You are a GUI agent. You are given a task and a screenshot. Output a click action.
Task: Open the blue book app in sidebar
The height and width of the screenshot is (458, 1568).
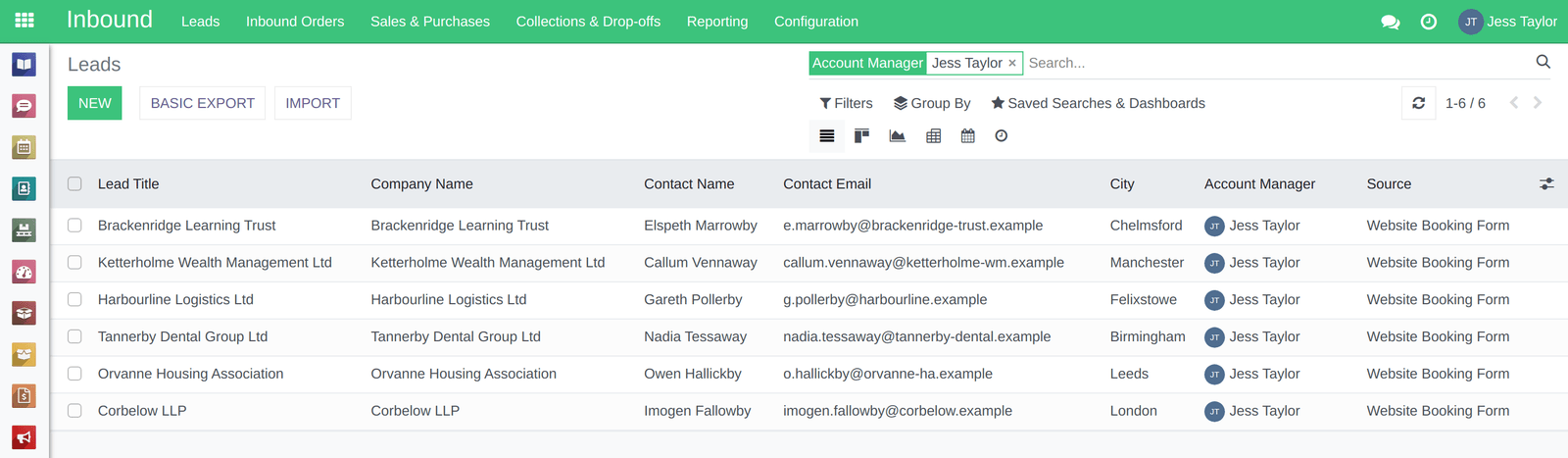[x=24, y=65]
